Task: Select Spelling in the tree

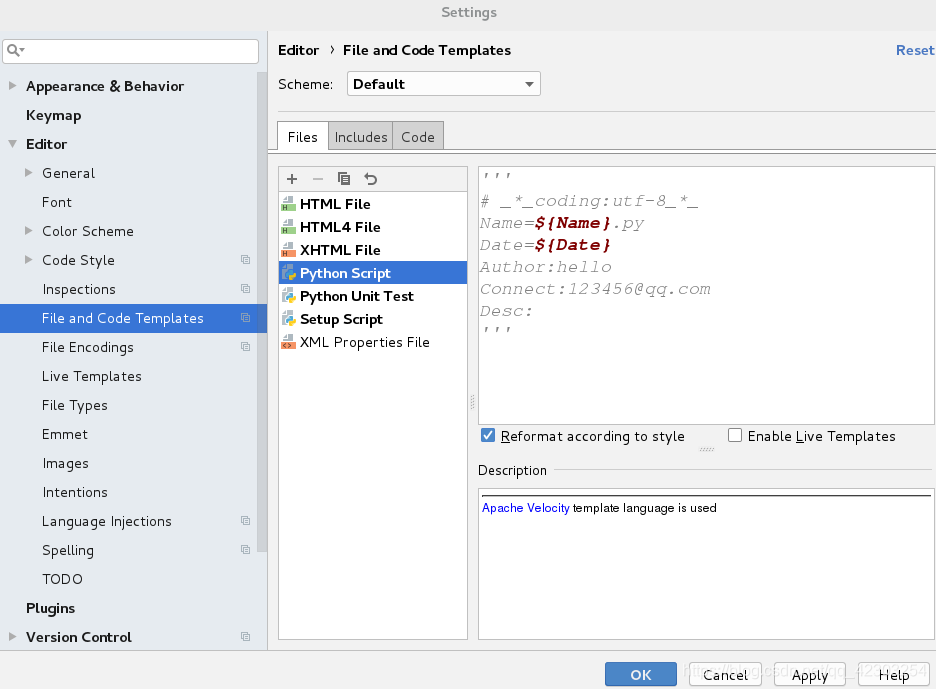Action: tap(67, 550)
